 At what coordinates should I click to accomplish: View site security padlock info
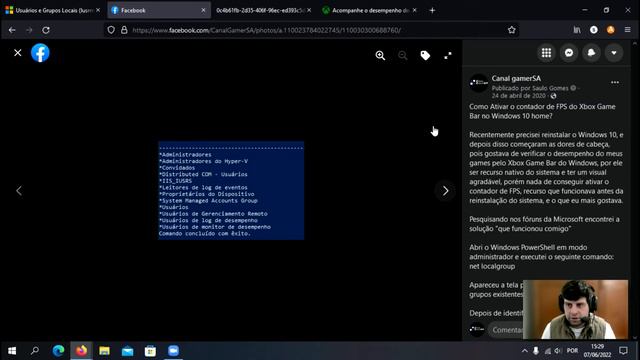[124, 30]
